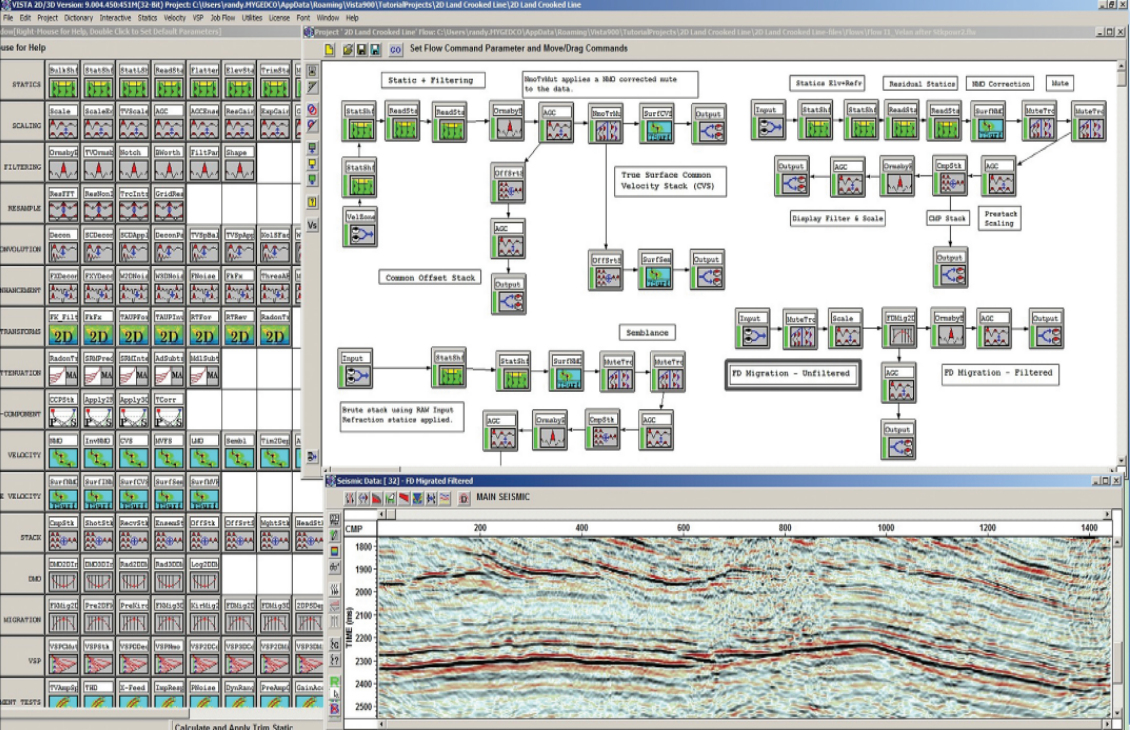Click the Vs button in flow sidebar
The height and width of the screenshot is (730, 1130).
312,226
